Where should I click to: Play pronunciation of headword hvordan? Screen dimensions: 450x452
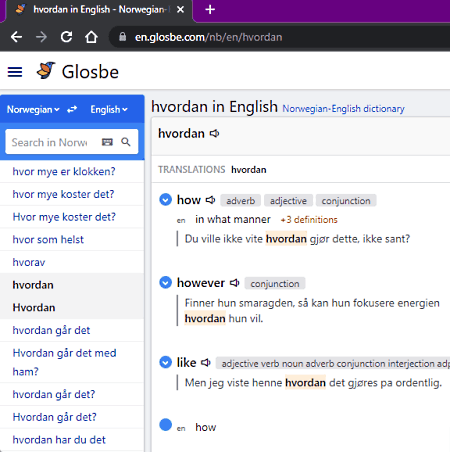214,134
